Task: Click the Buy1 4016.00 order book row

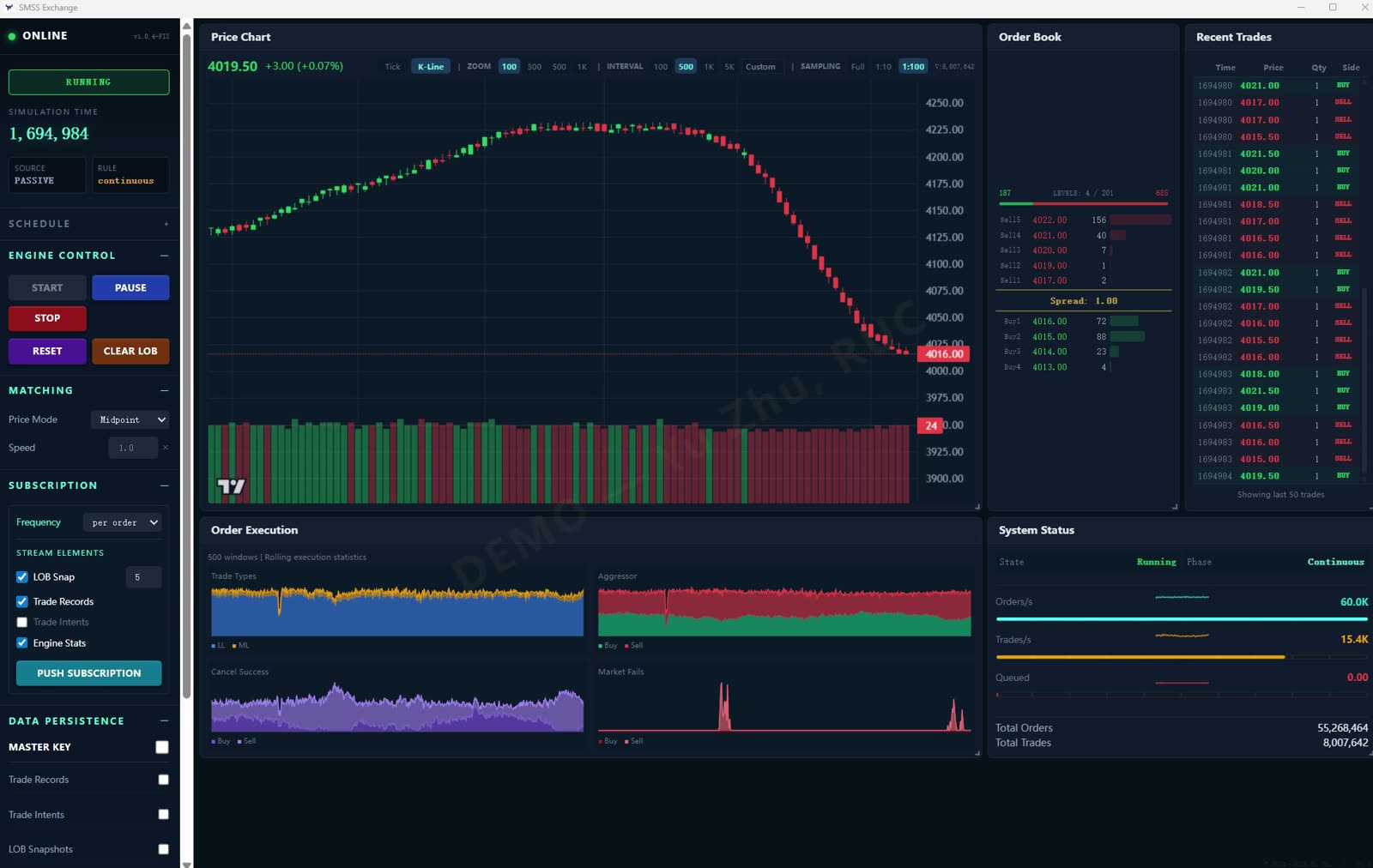Action: pos(1085,322)
